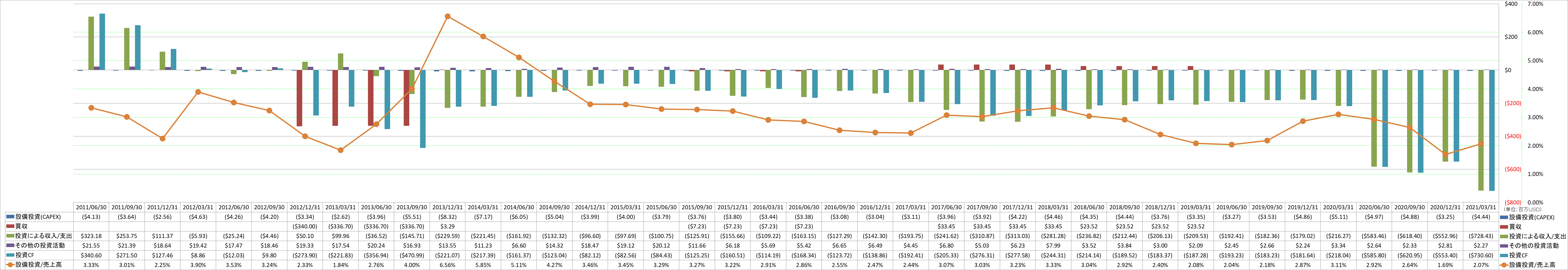Select the 5.85% cell
The width and height of the screenshot is (1568, 270).
tap(483, 265)
